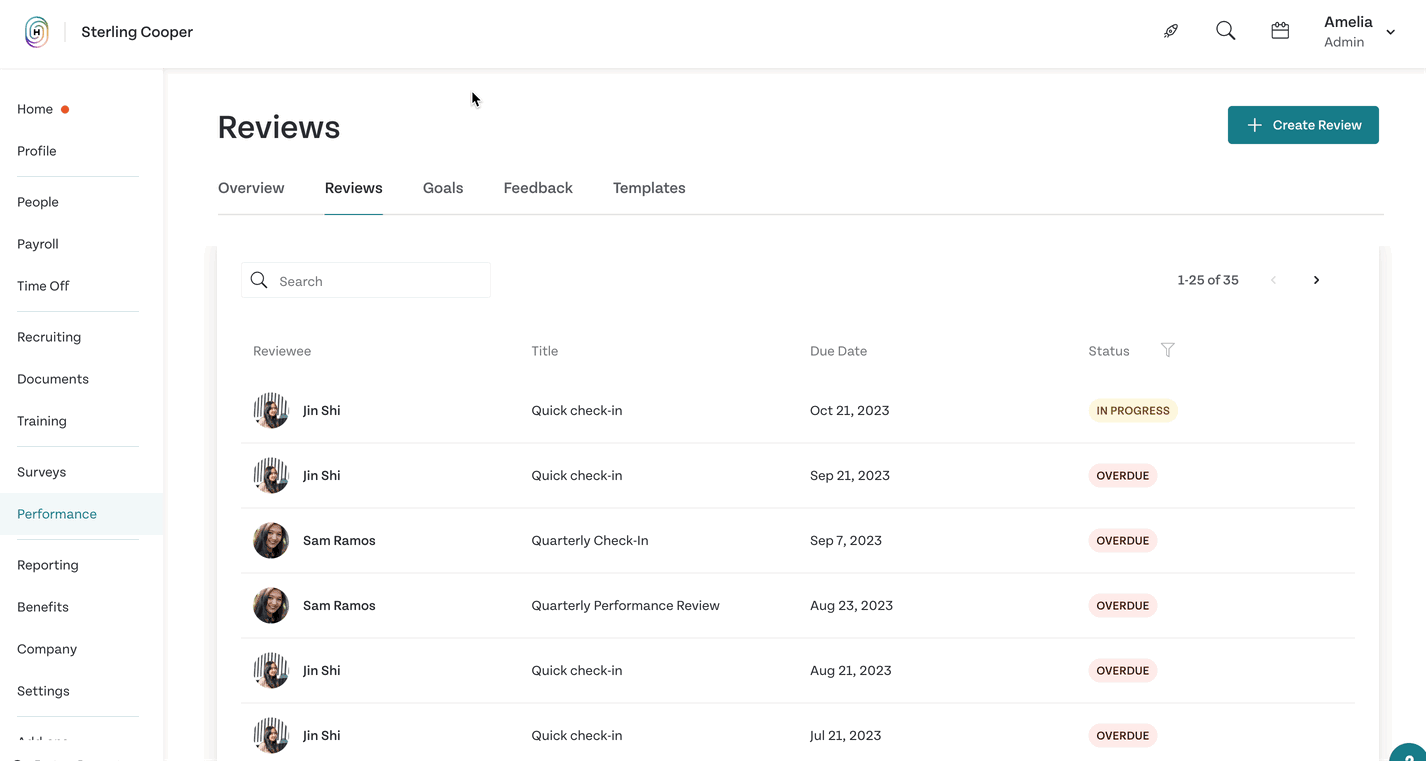Go to Time Off in sidebar
This screenshot has width=1426, height=761.
click(43, 286)
